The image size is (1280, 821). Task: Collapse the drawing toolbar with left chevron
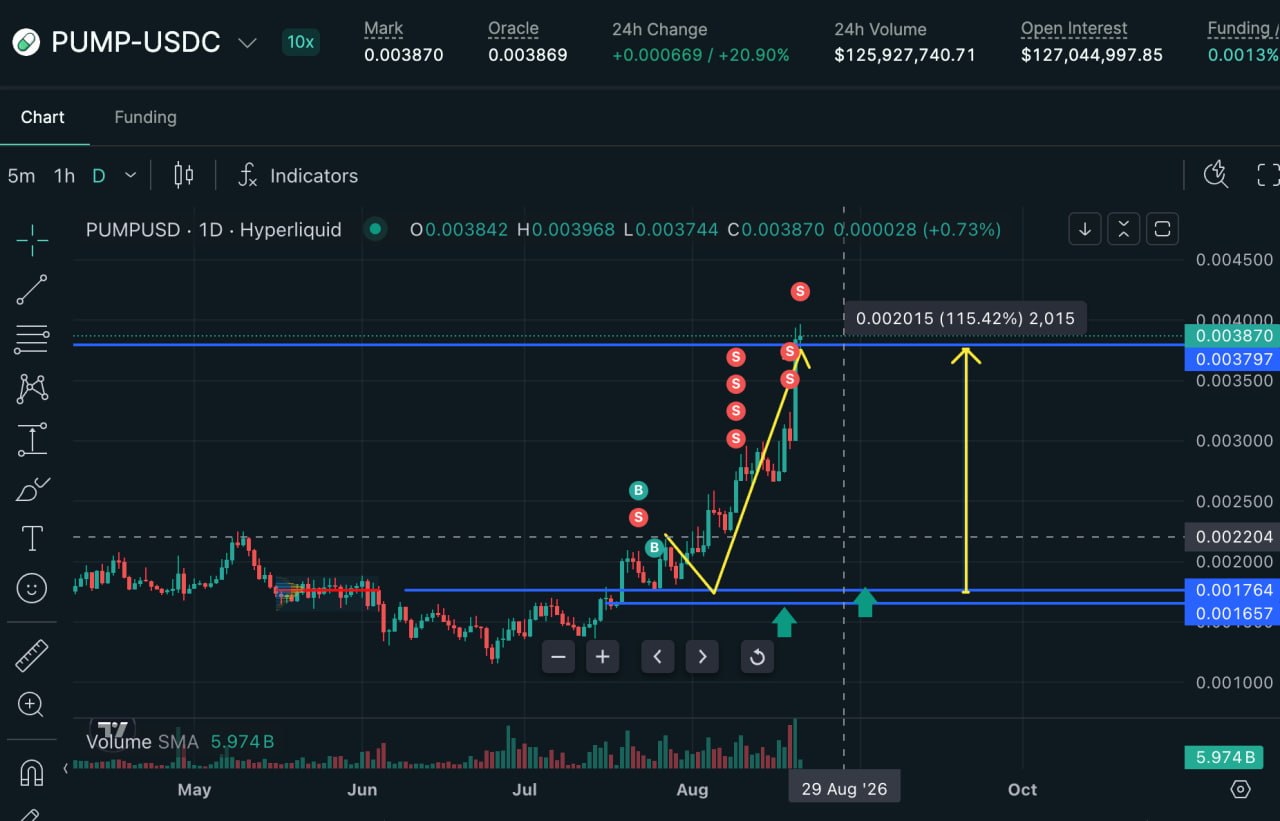[65, 769]
